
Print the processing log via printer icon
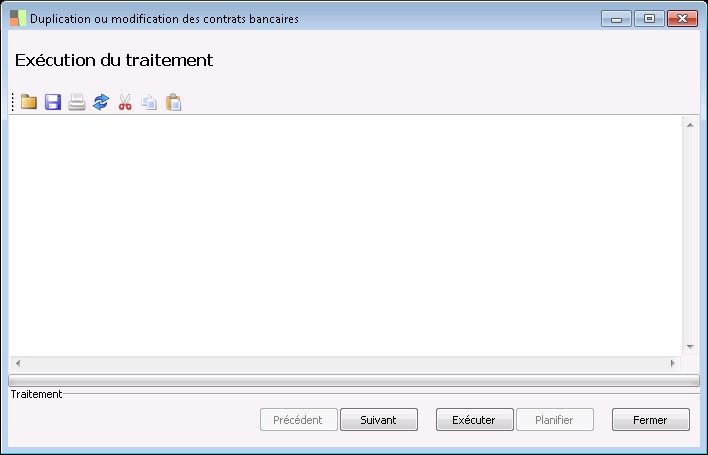[x=77, y=102]
